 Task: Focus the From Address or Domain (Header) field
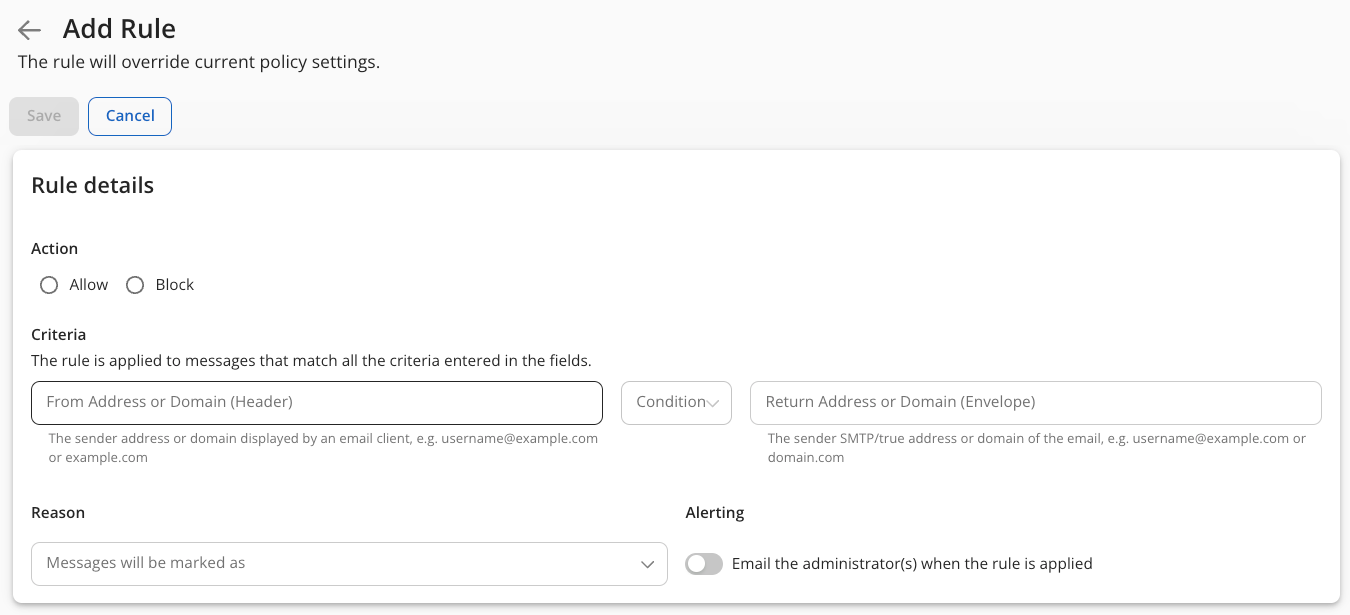(x=316, y=402)
